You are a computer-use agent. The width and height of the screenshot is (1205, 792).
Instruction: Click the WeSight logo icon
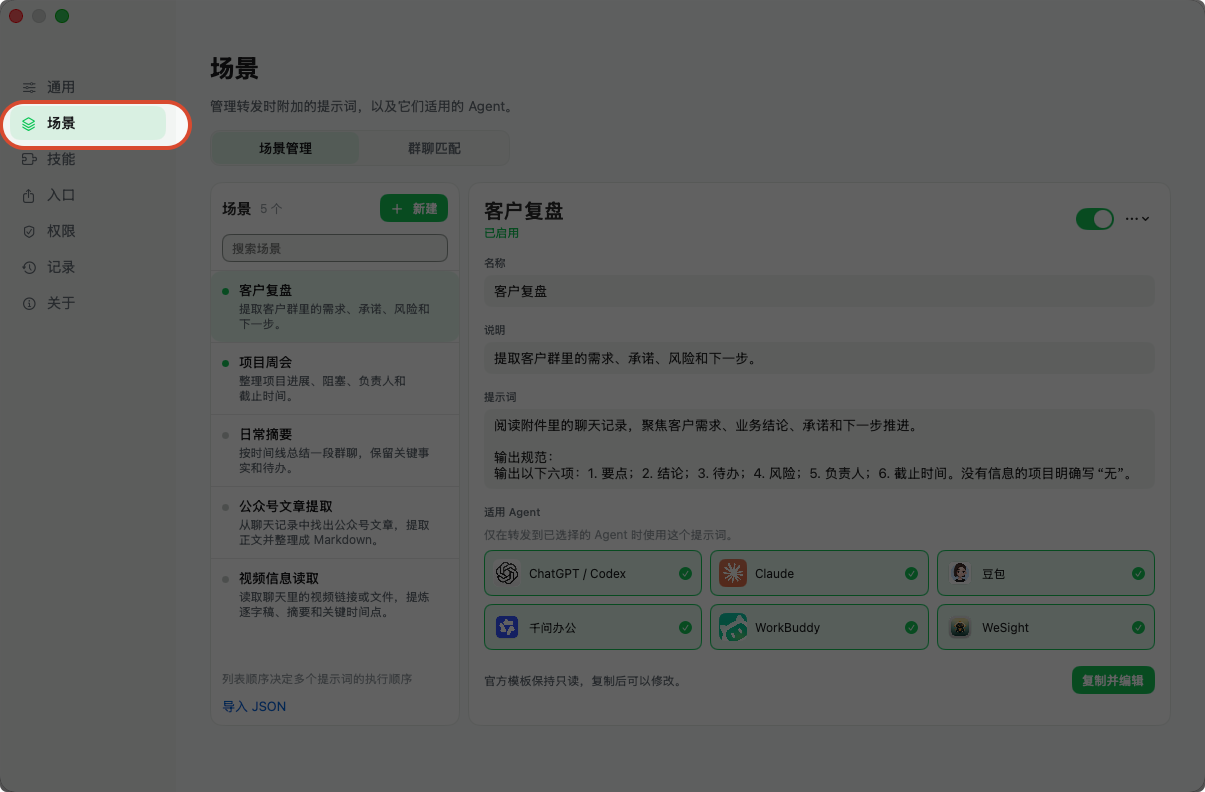coord(960,628)
